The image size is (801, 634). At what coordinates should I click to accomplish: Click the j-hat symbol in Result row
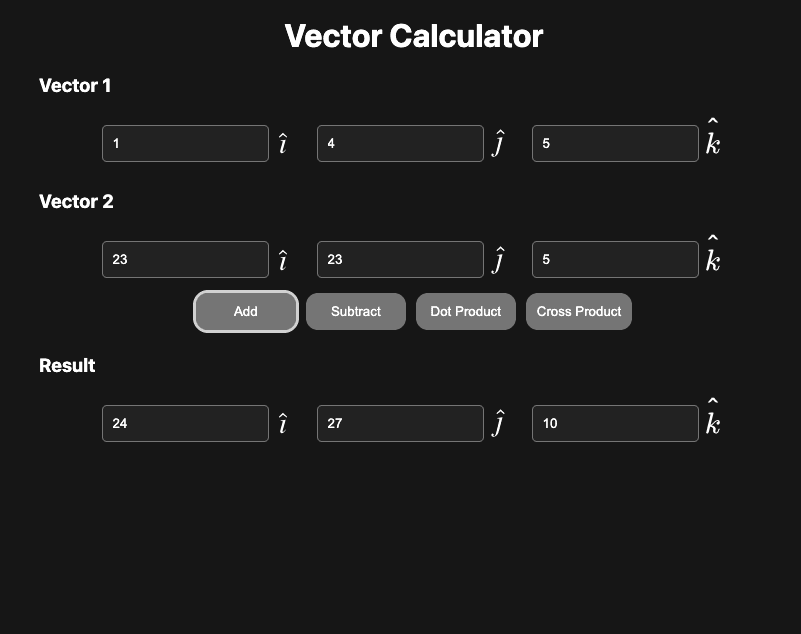[x=498, y=425]
